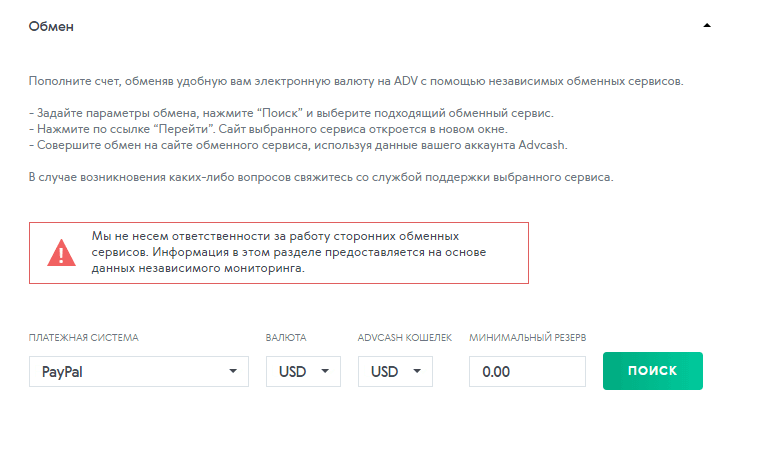Click the ADVCASH КОШЕЛЕК label
This screenshot has height=465, width=766.
point(404,338)
